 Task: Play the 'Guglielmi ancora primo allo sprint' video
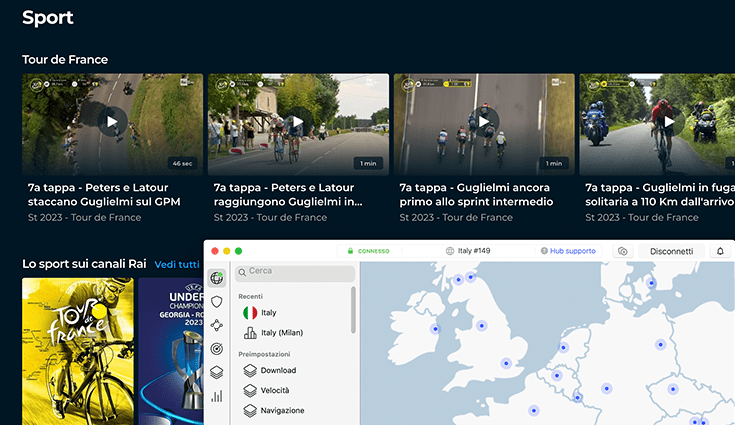pyautogui.click(x=484, y=122)
